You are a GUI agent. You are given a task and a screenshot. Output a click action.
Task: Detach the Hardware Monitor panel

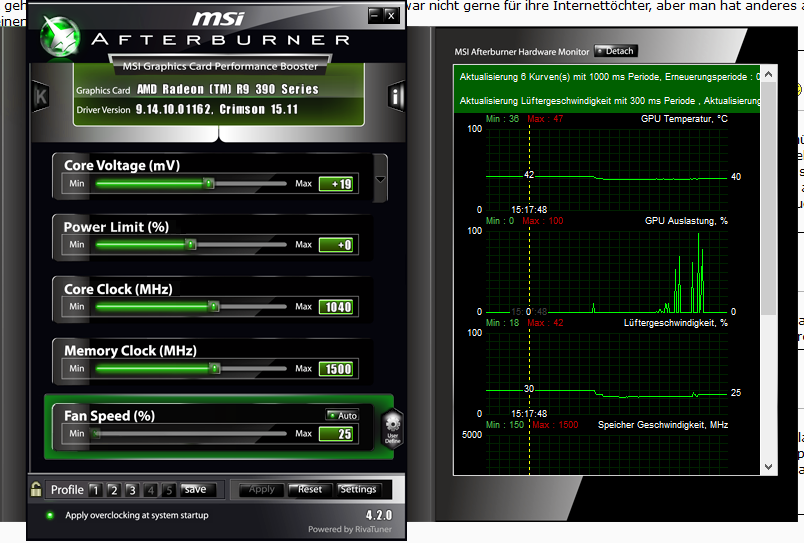pyautogui.click(x=616, y=51)
